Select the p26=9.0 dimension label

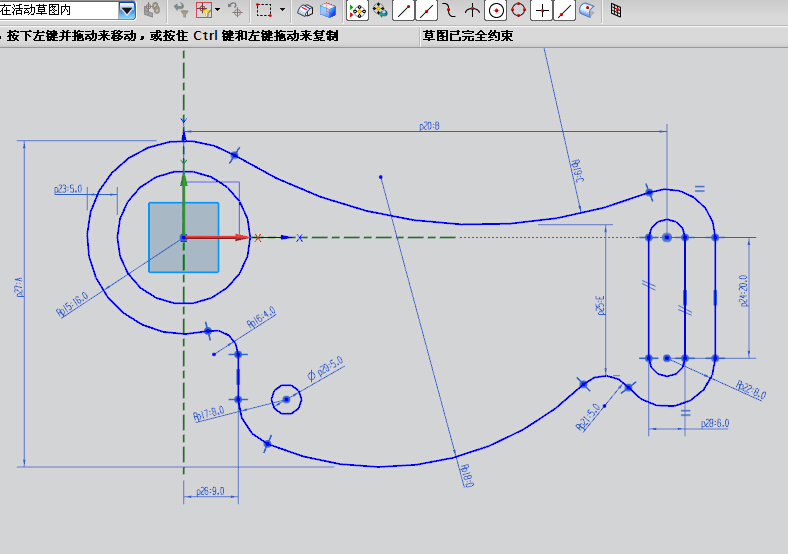point(209,491)
